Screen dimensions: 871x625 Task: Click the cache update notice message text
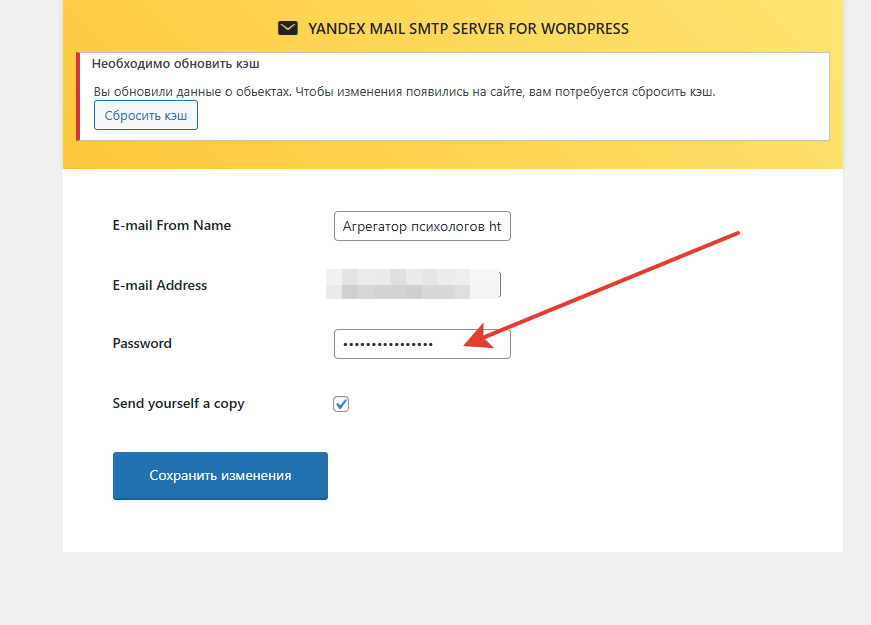click(x=405, y=91)
